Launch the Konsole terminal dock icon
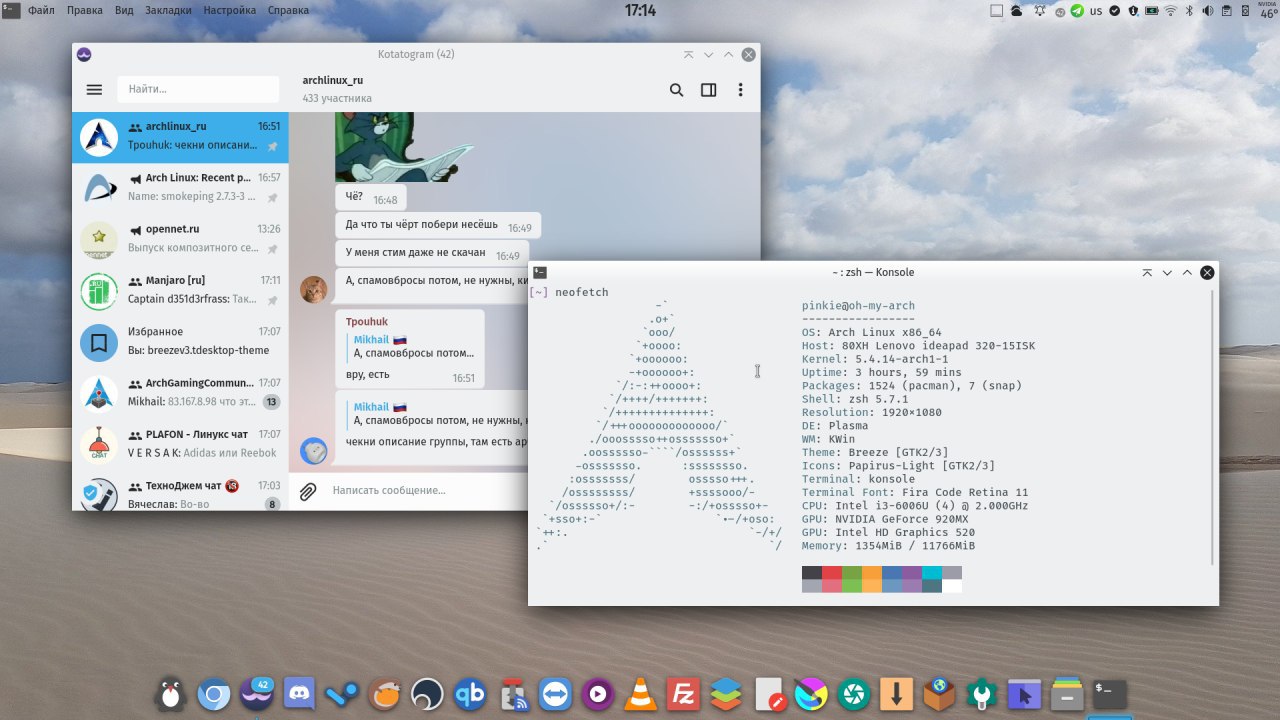 click(x=1110, y=693)
